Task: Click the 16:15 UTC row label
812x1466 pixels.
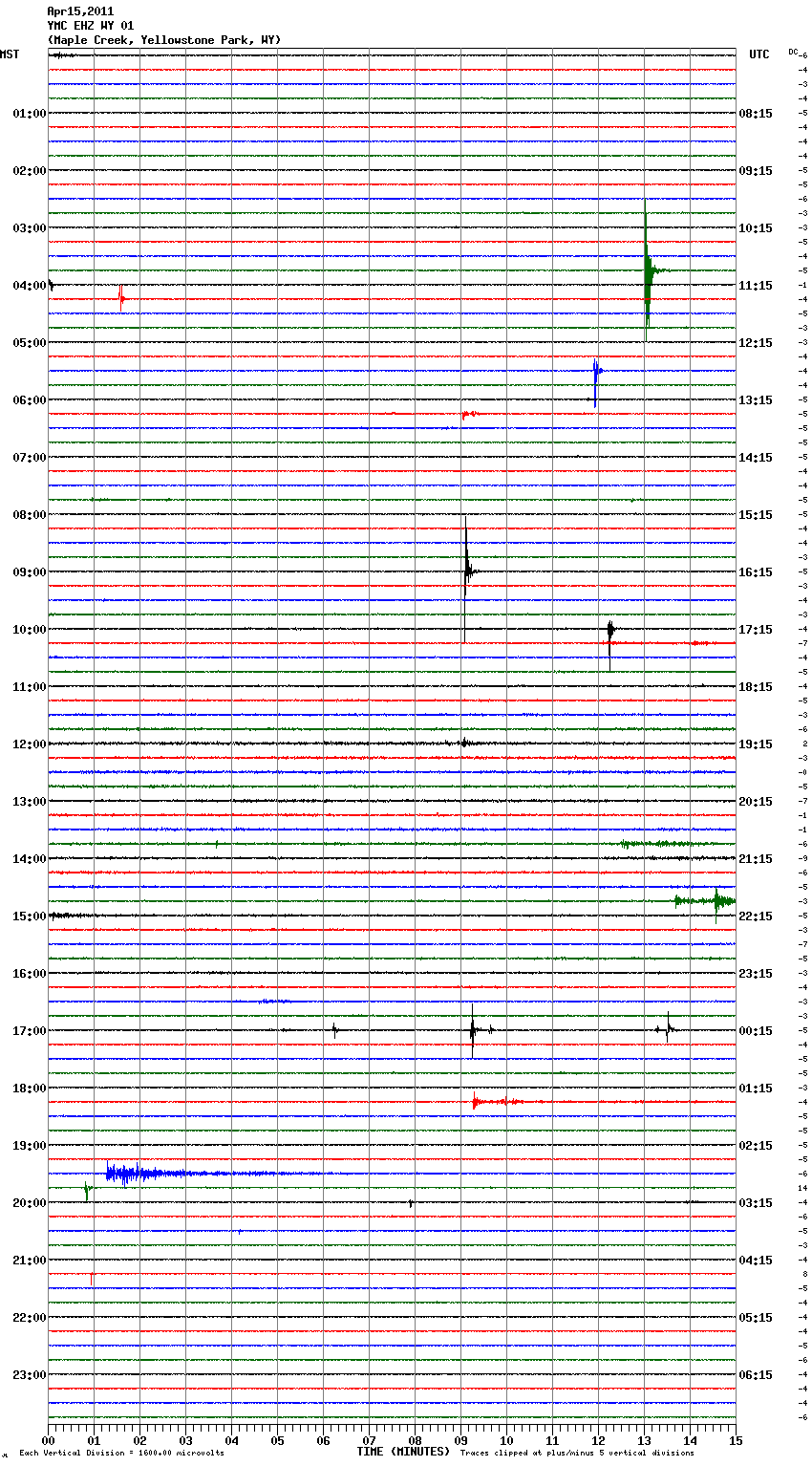Action: click(x=756, y=572)
